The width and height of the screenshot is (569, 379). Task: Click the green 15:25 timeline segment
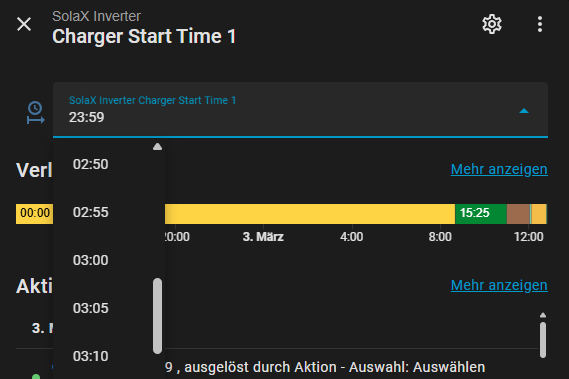click(x=481, y=214)
